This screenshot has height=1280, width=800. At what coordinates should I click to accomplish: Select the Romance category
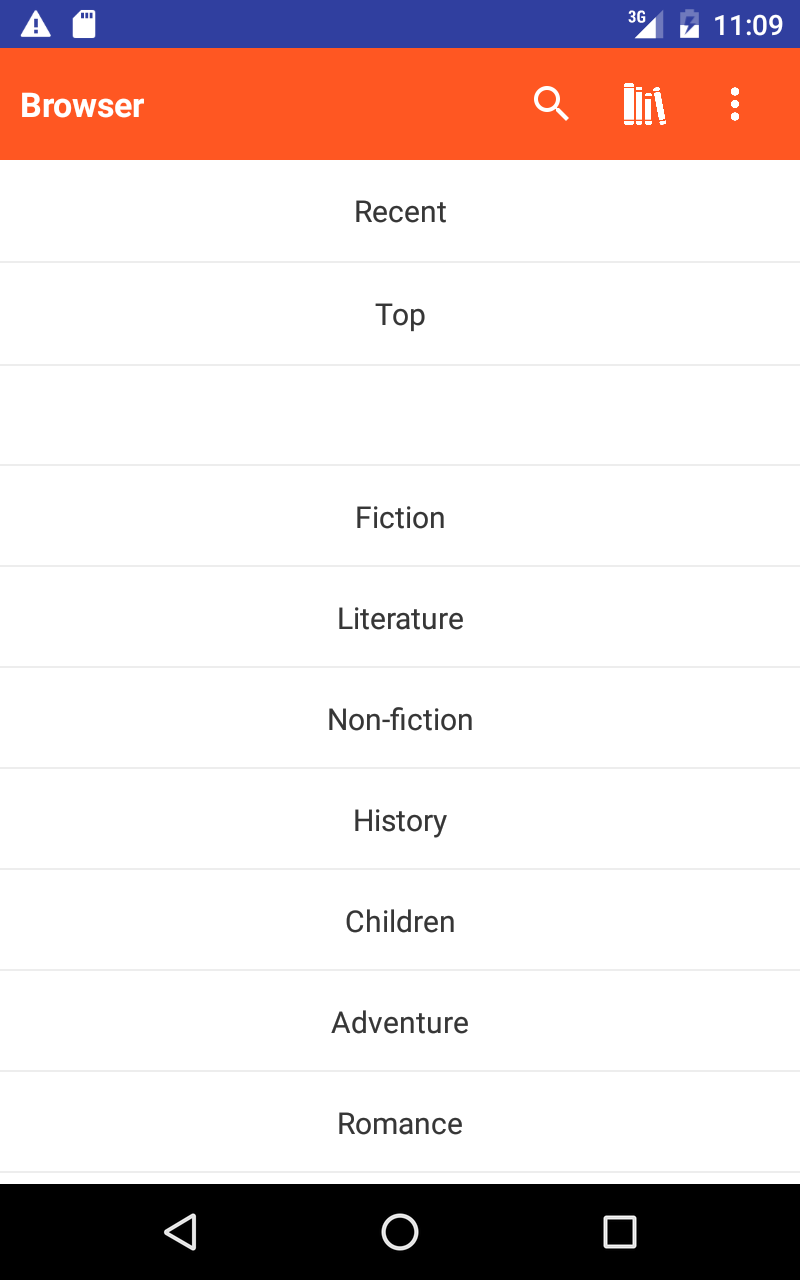(400, 1123)
